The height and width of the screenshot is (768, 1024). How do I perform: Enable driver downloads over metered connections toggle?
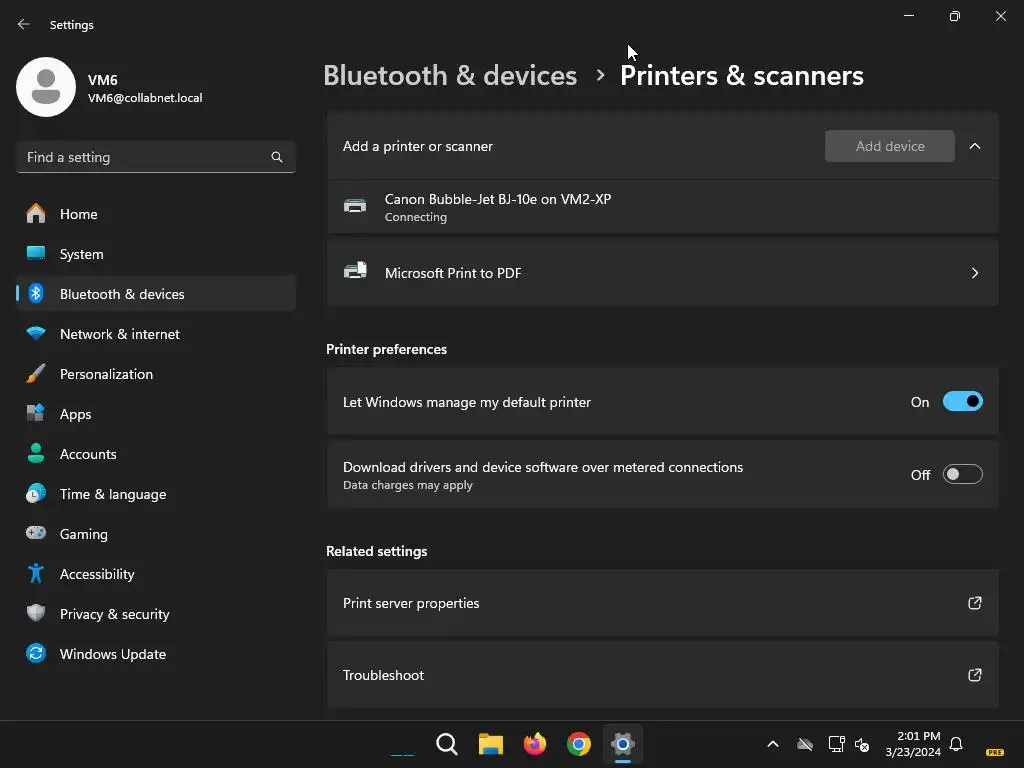(x=963, y=474)
